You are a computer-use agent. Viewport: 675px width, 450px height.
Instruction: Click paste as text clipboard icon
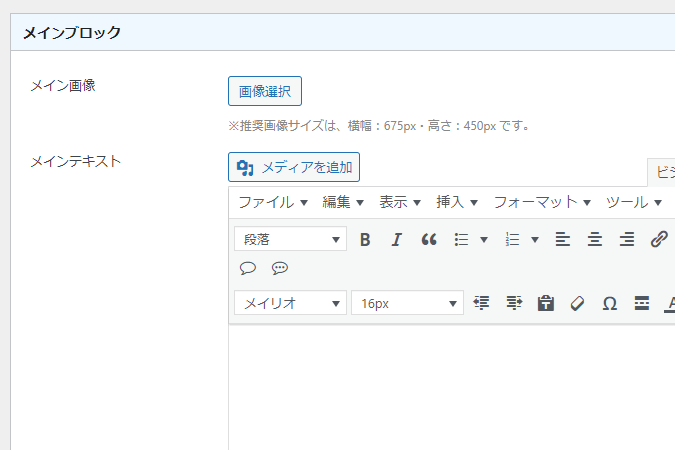545,303
